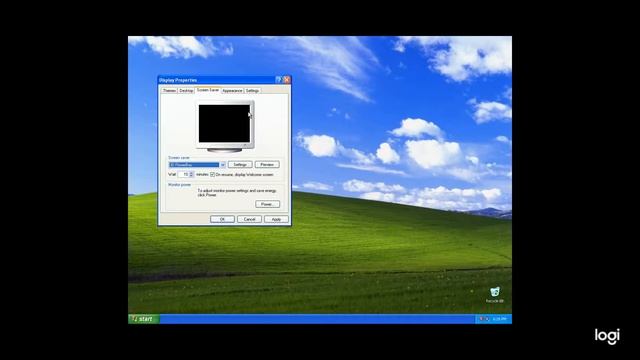Click the wait minutes number field

pyautogui.click(x=184, y=174)
